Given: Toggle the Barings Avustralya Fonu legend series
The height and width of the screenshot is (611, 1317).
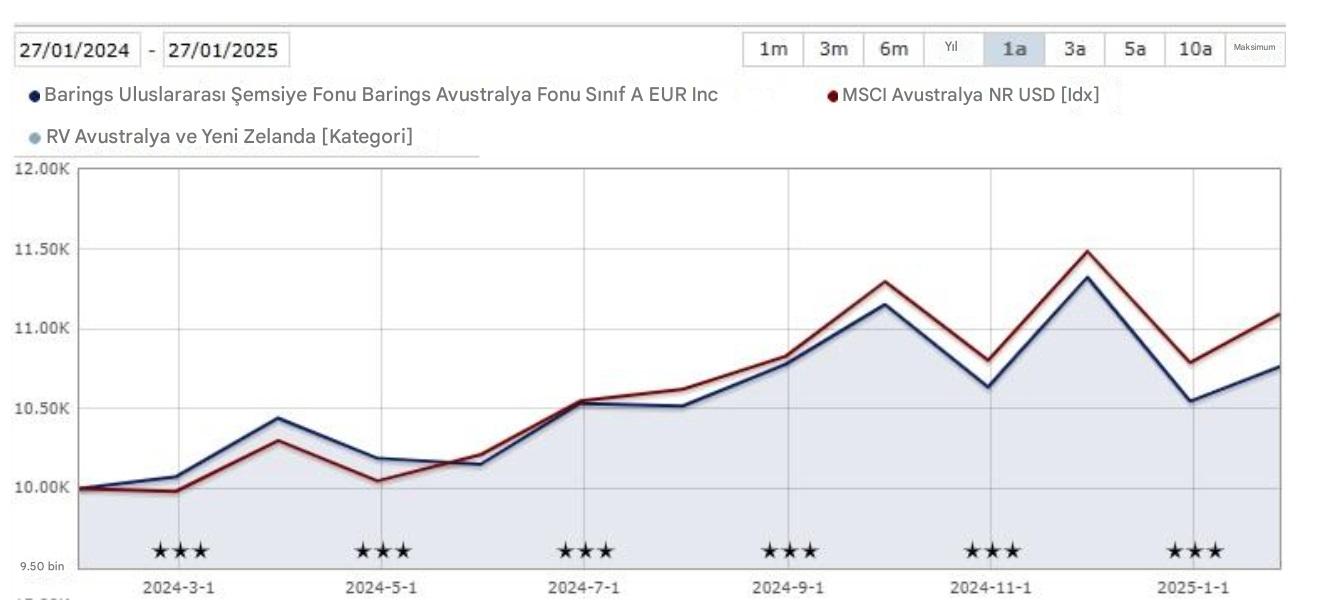Looking at the screenshot, I should pyautogui.click(x=380, y=96).
